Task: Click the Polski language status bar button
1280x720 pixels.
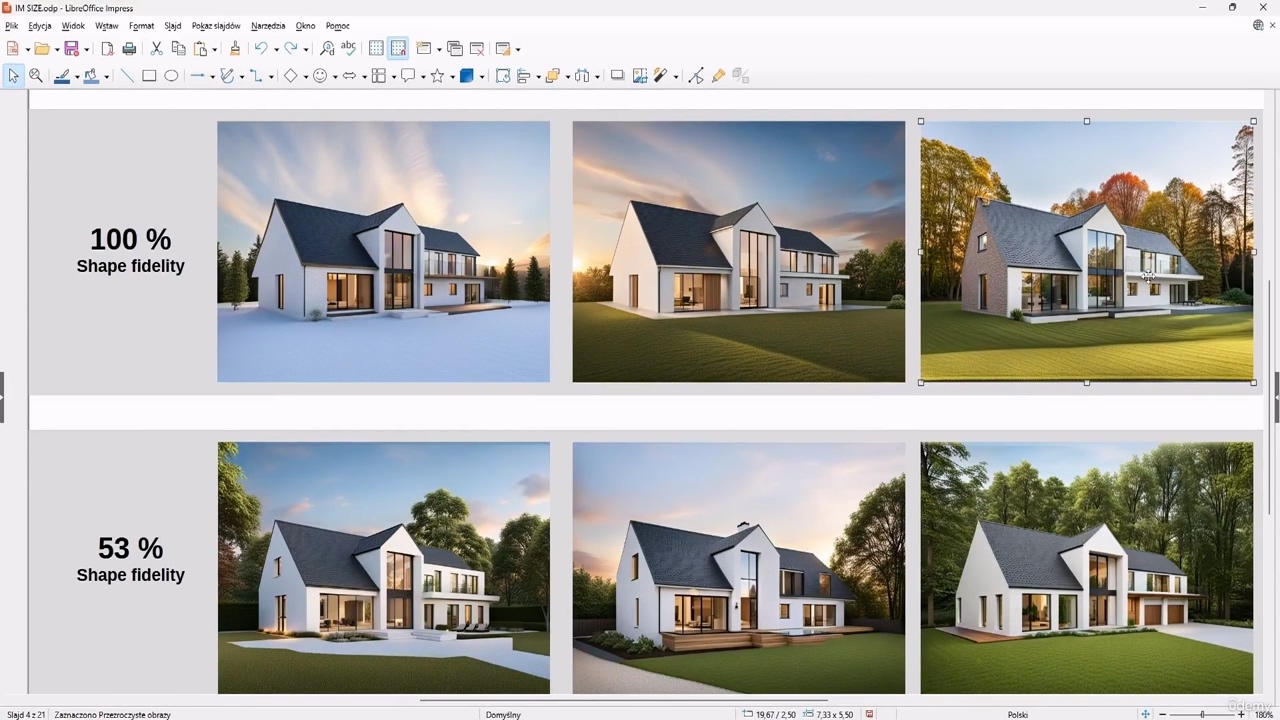Action: point(1018,714)
